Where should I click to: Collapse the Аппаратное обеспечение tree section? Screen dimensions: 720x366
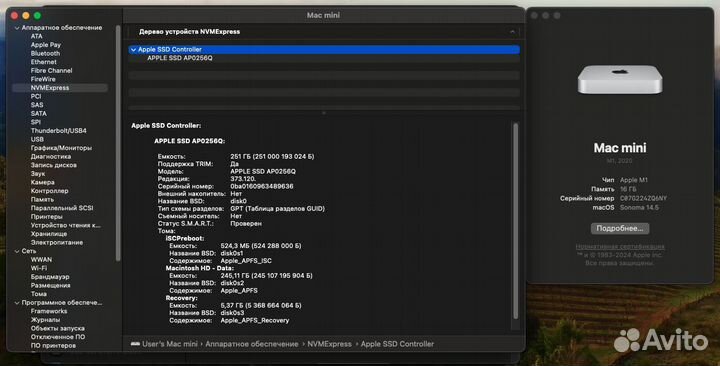(x=17, y=28)
